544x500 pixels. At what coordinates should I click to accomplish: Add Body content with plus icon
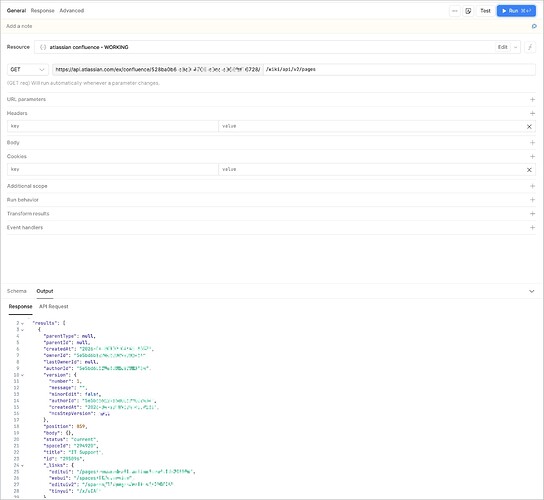(x=532, y=143)
